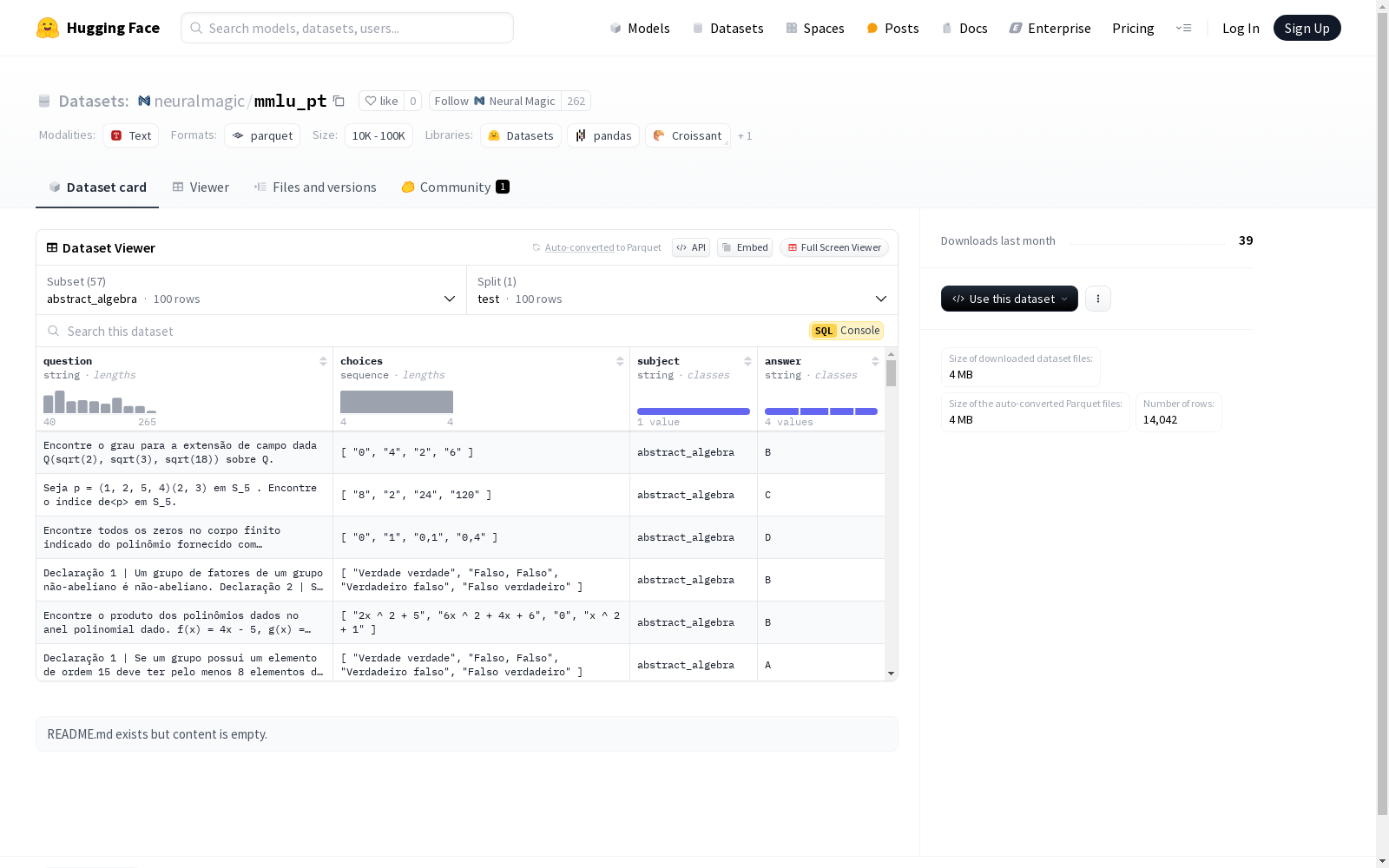Copy dataset name with copy icon

coord(339,101)
